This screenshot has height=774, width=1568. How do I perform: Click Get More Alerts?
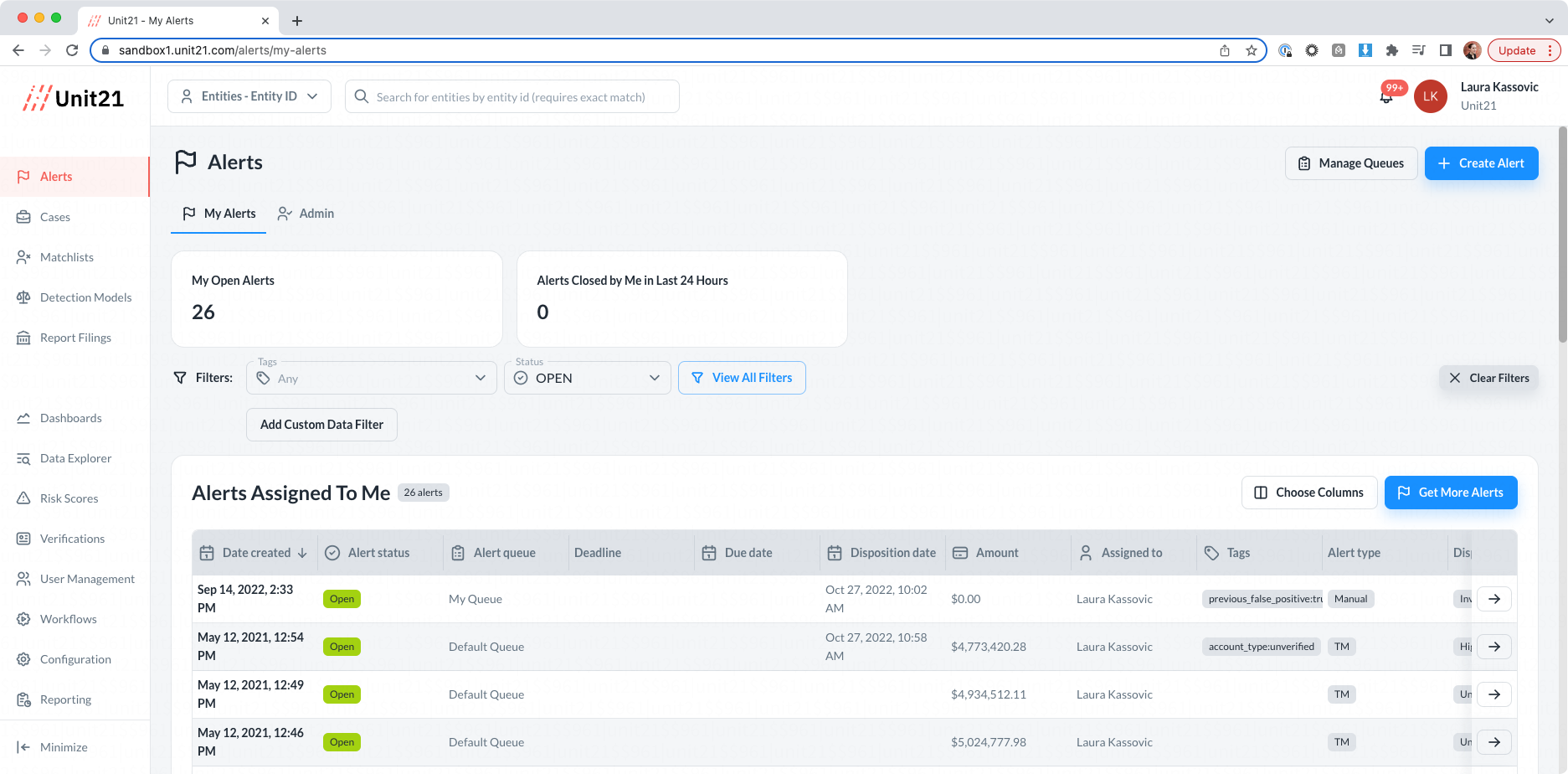click(x=1451, y=493)
